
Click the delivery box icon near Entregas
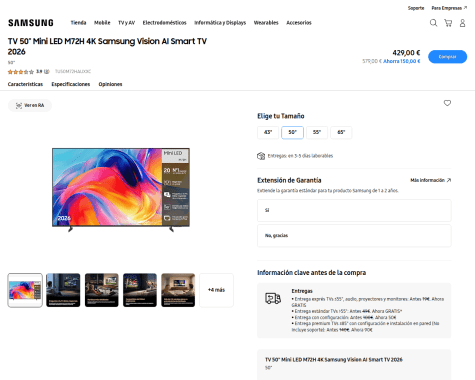click(x=261, y=156)
